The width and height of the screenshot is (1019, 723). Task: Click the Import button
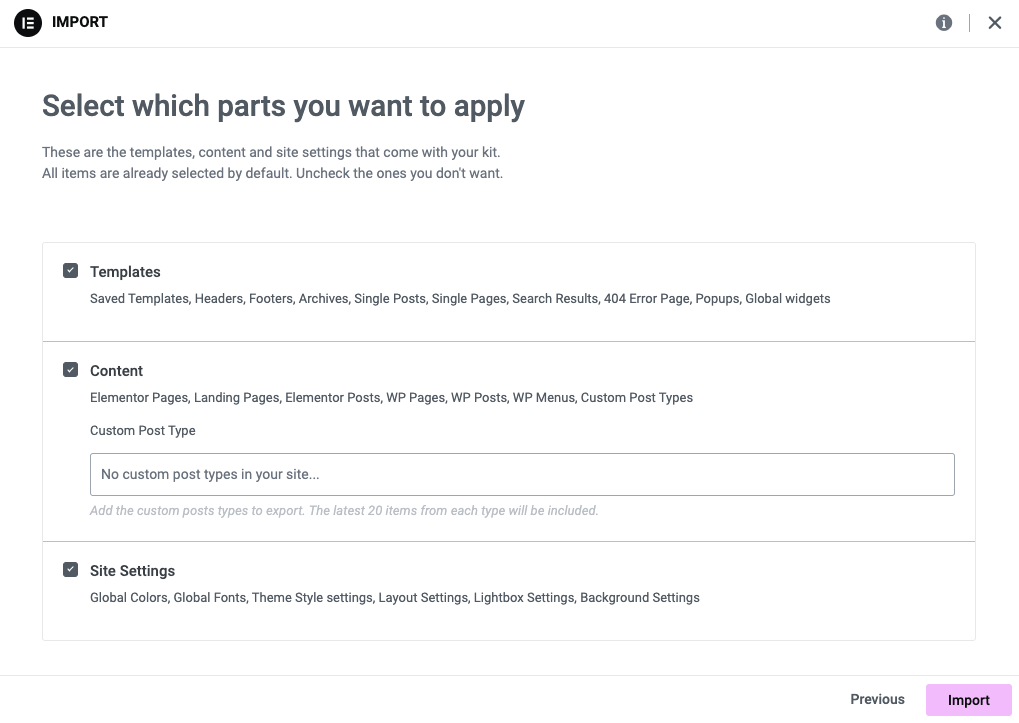pyautogui.click(x=968, y=700)
